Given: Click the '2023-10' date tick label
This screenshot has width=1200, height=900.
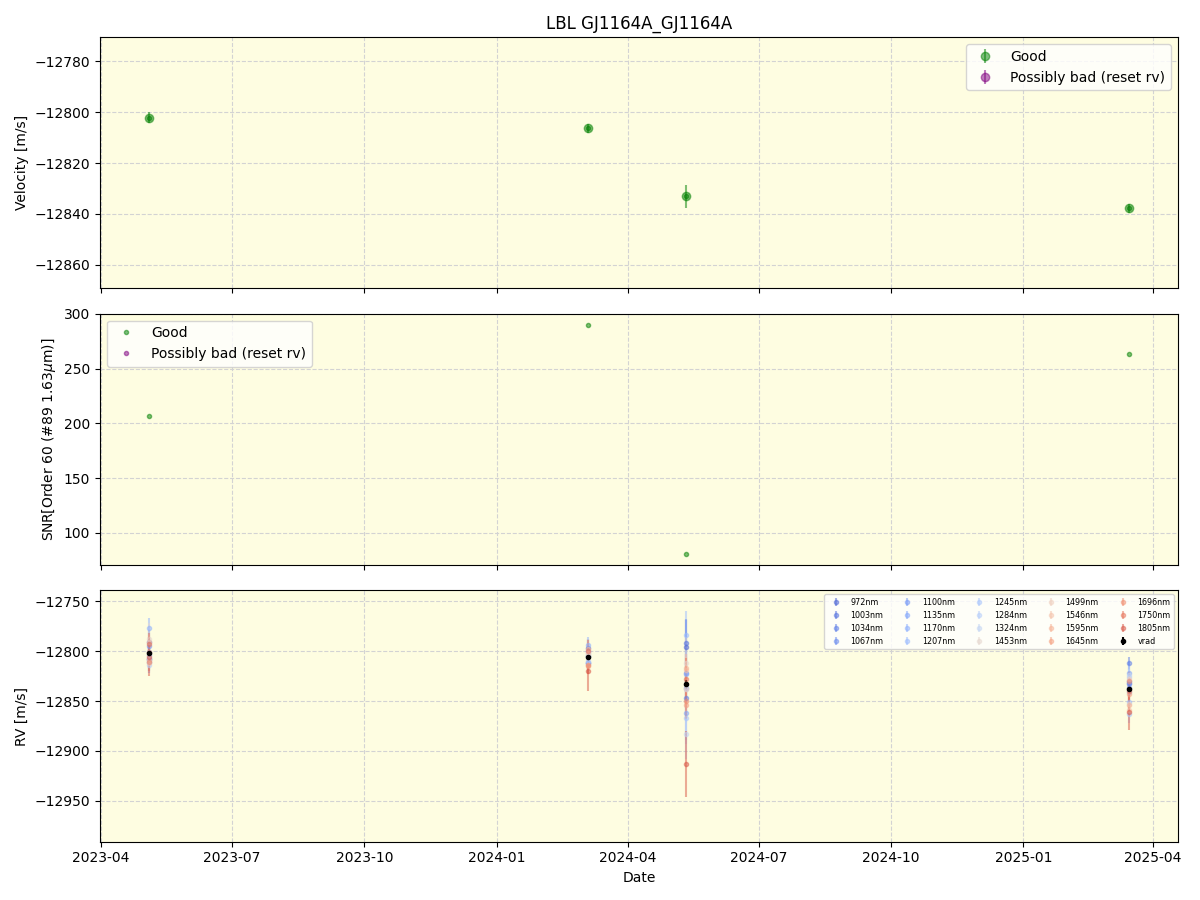Looking at the screenshot, I should (x=364, y=856).
